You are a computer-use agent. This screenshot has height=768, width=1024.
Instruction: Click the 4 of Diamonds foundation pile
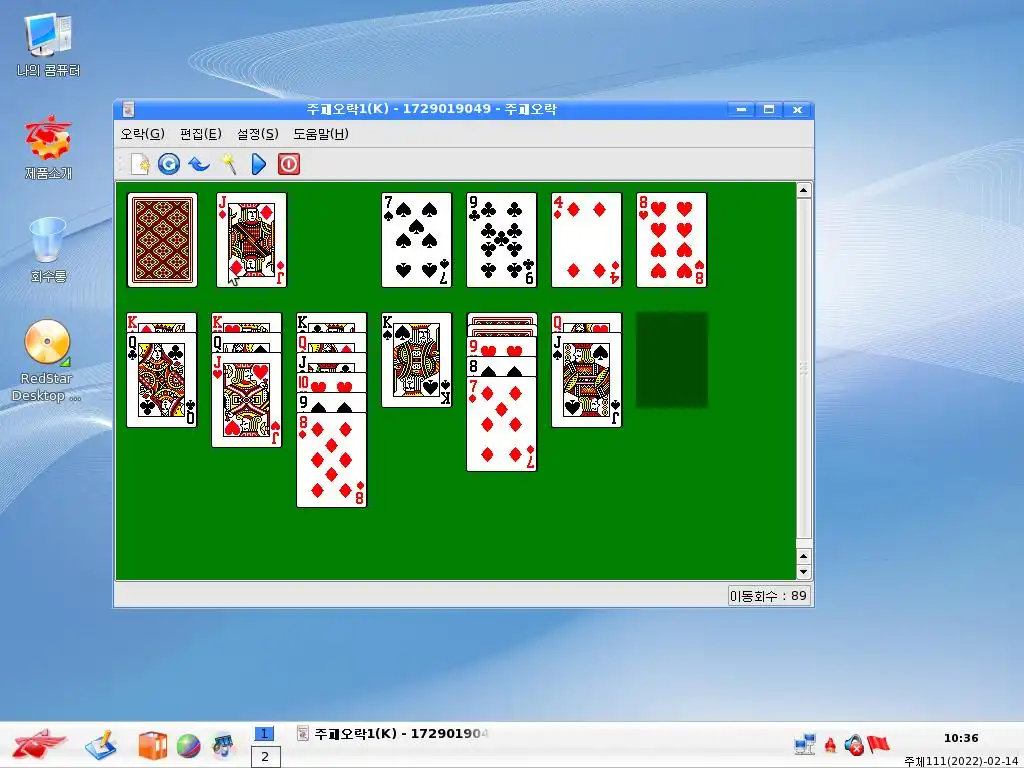click(586, 240)
